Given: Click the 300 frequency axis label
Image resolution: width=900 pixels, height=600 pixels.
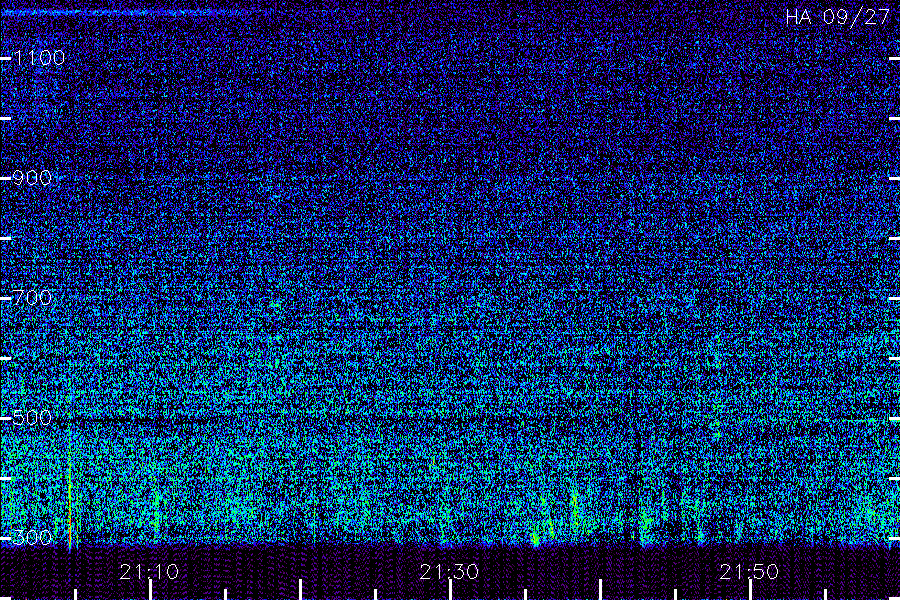Looking at the screenshot, I should pyautogui.click(x=32, y=537).
